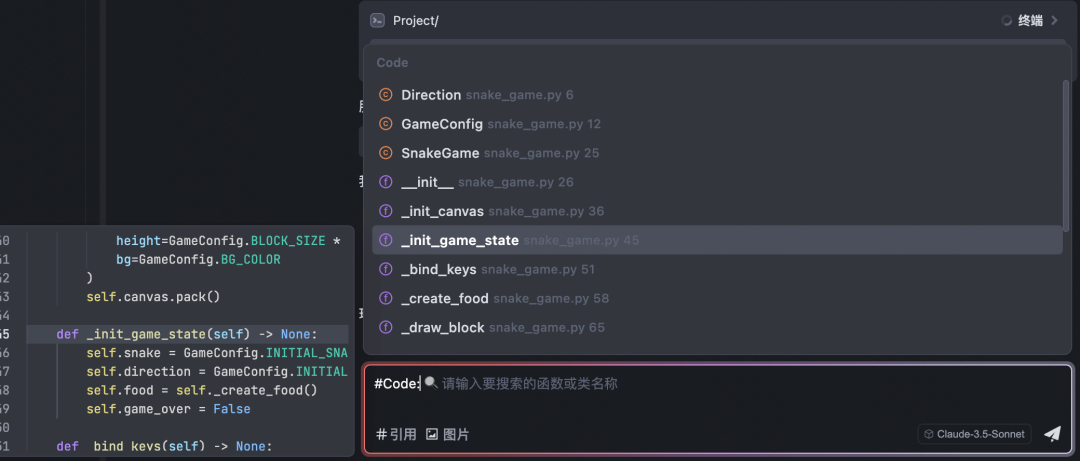The image size is (1080, 461).
Task: Click the terminal icon beside Project/
Action: click(377, 20)
